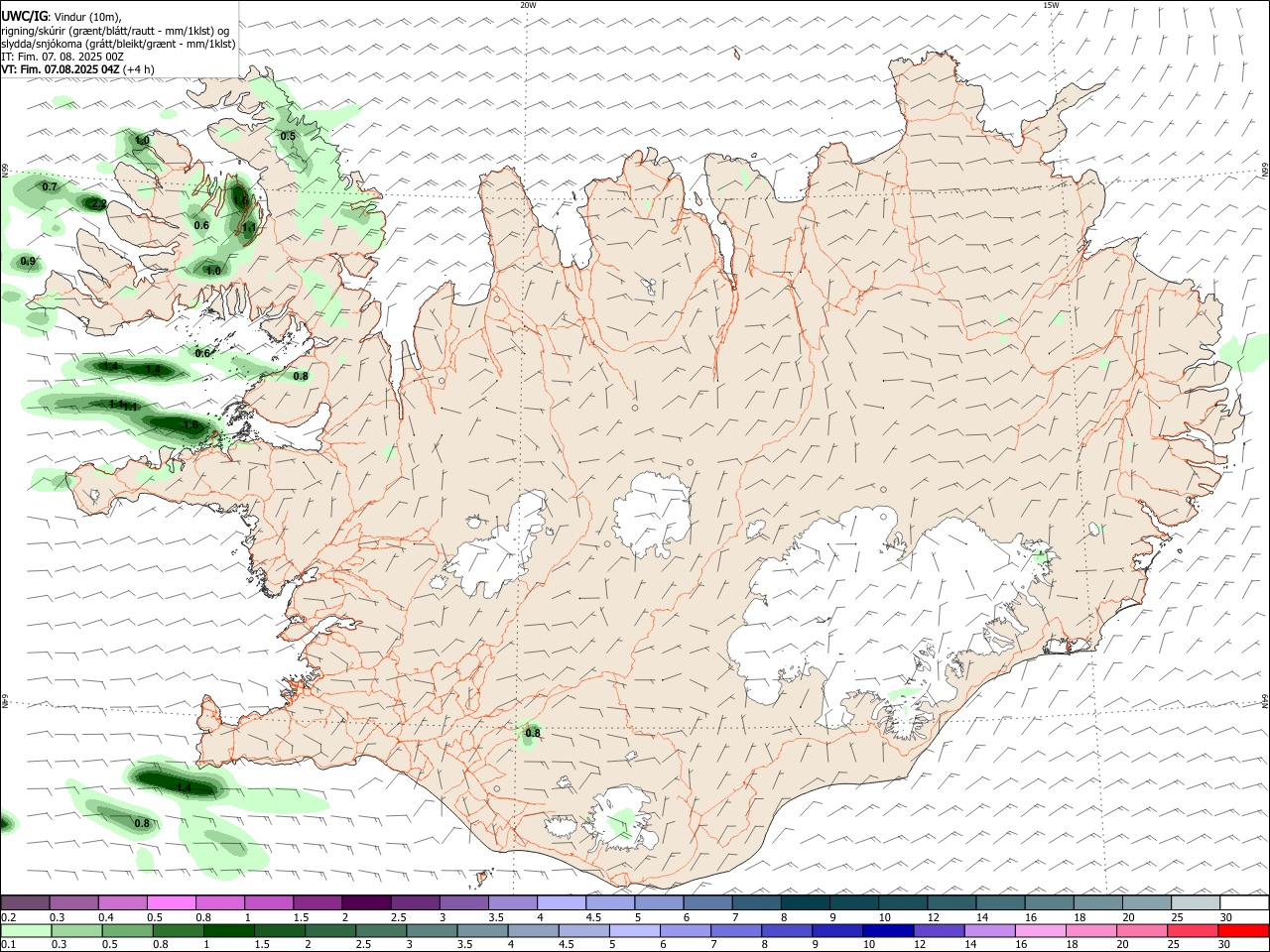Pick the white swatch labeled 30, upper scale
The image size is (1270, 952).
(x=1244, y=902)
